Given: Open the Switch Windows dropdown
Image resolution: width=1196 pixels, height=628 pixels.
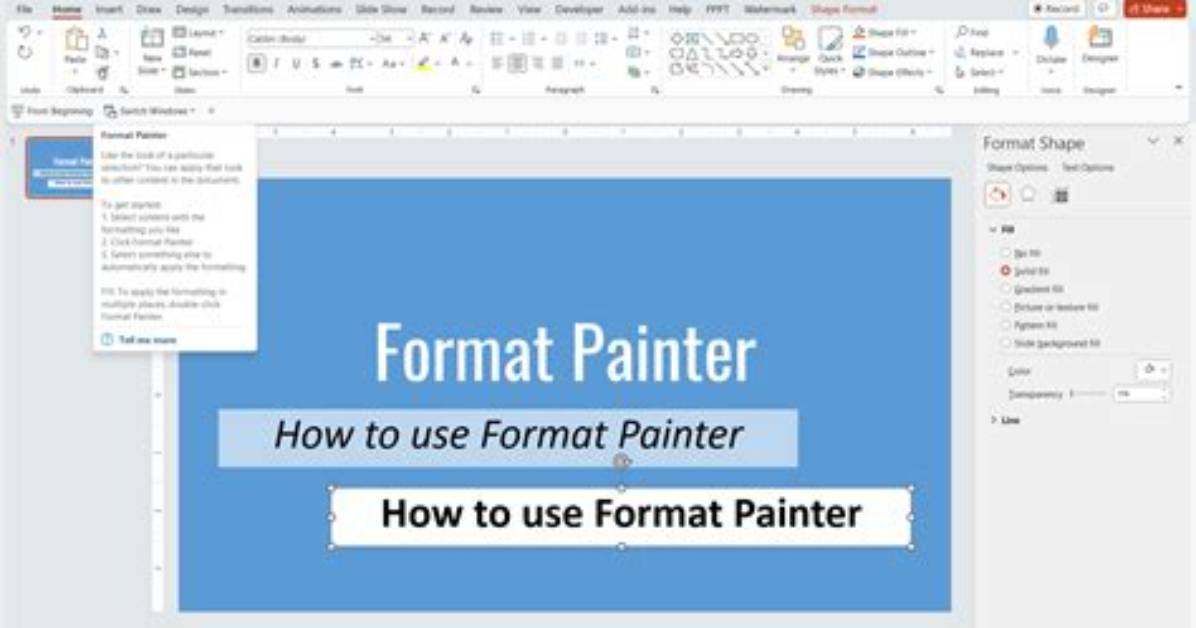Looking at the screenshot, I should click(150, 111).
